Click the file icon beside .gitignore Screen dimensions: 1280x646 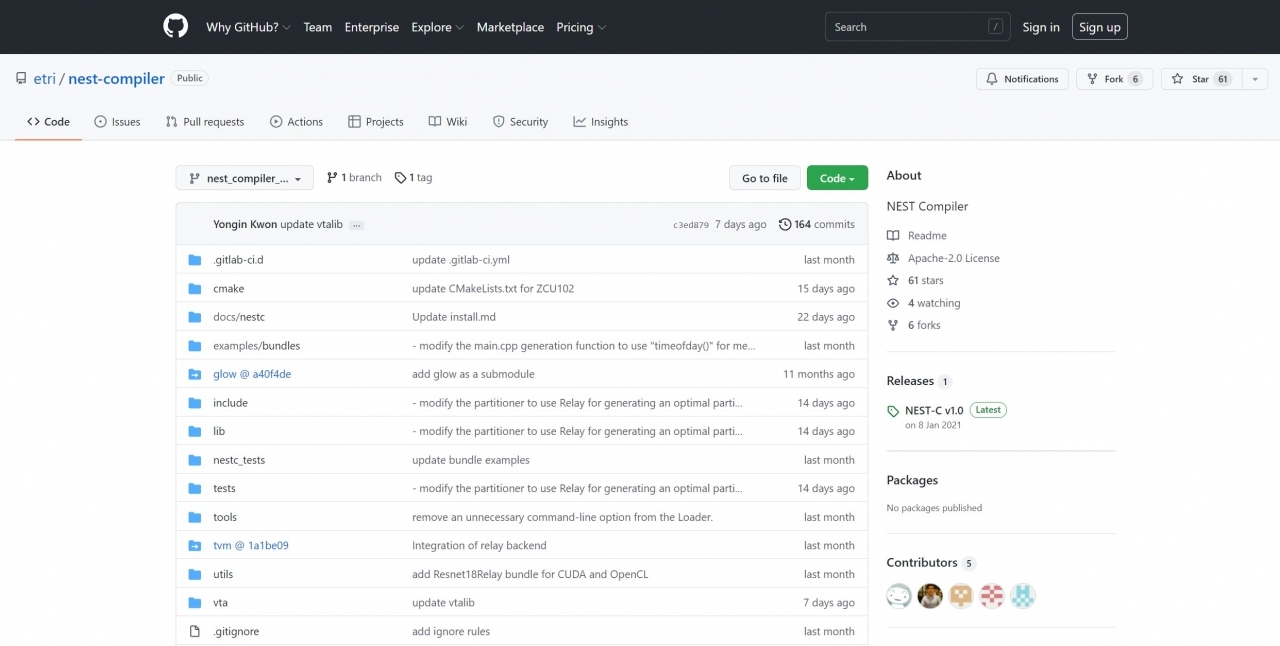(195, 632)
